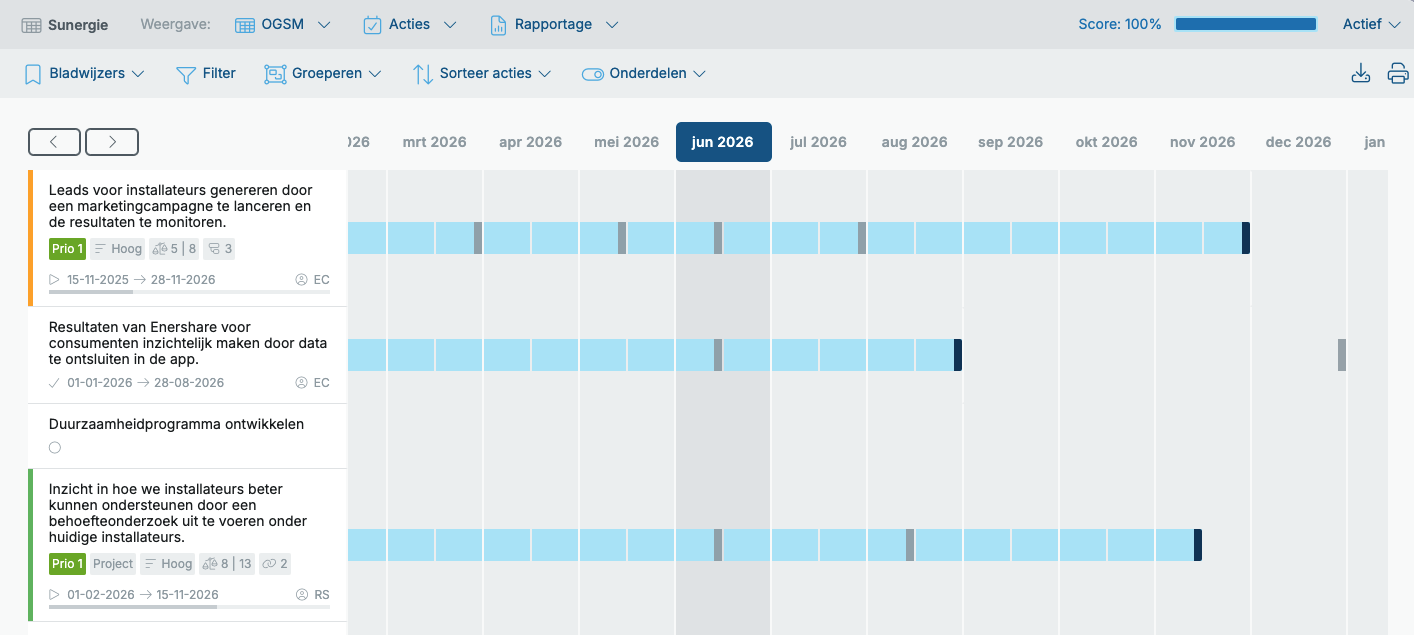Select the jun 2026 month header
1414x635 pixels.
pyautogui.click(x=723, y=142)
